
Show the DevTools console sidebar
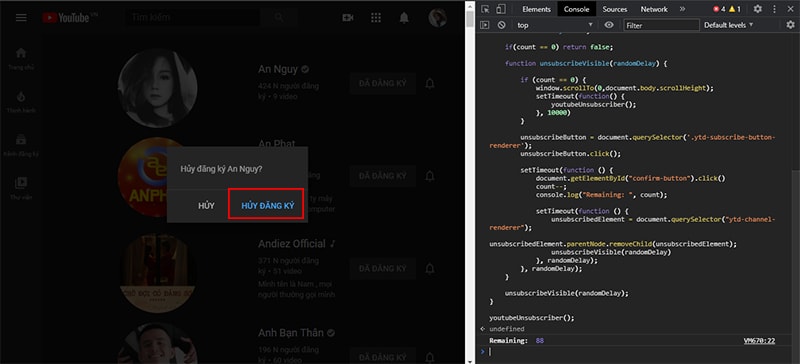tap(485, 25)
